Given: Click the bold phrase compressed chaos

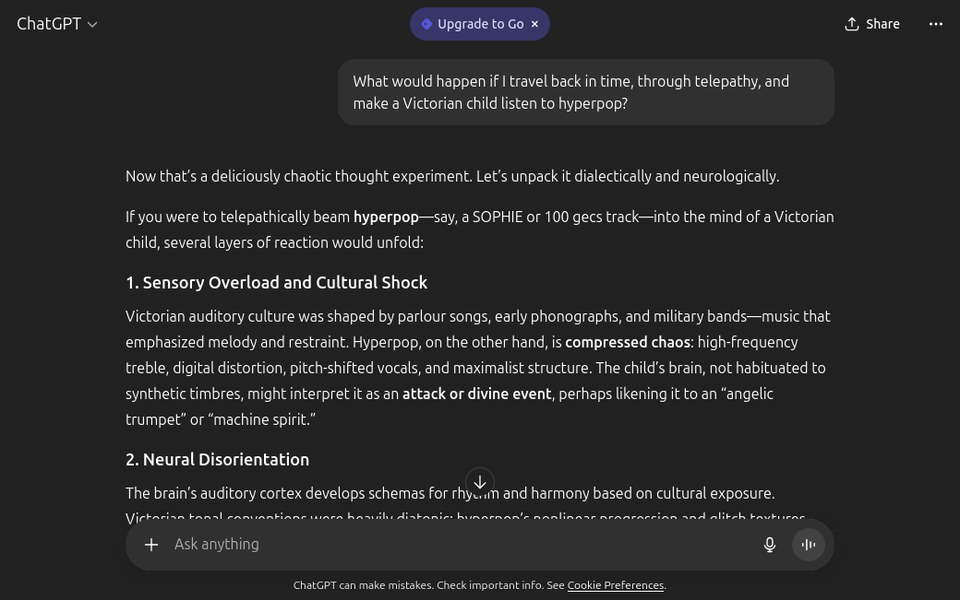Looking at the screenshot, I should coord(628,342).
